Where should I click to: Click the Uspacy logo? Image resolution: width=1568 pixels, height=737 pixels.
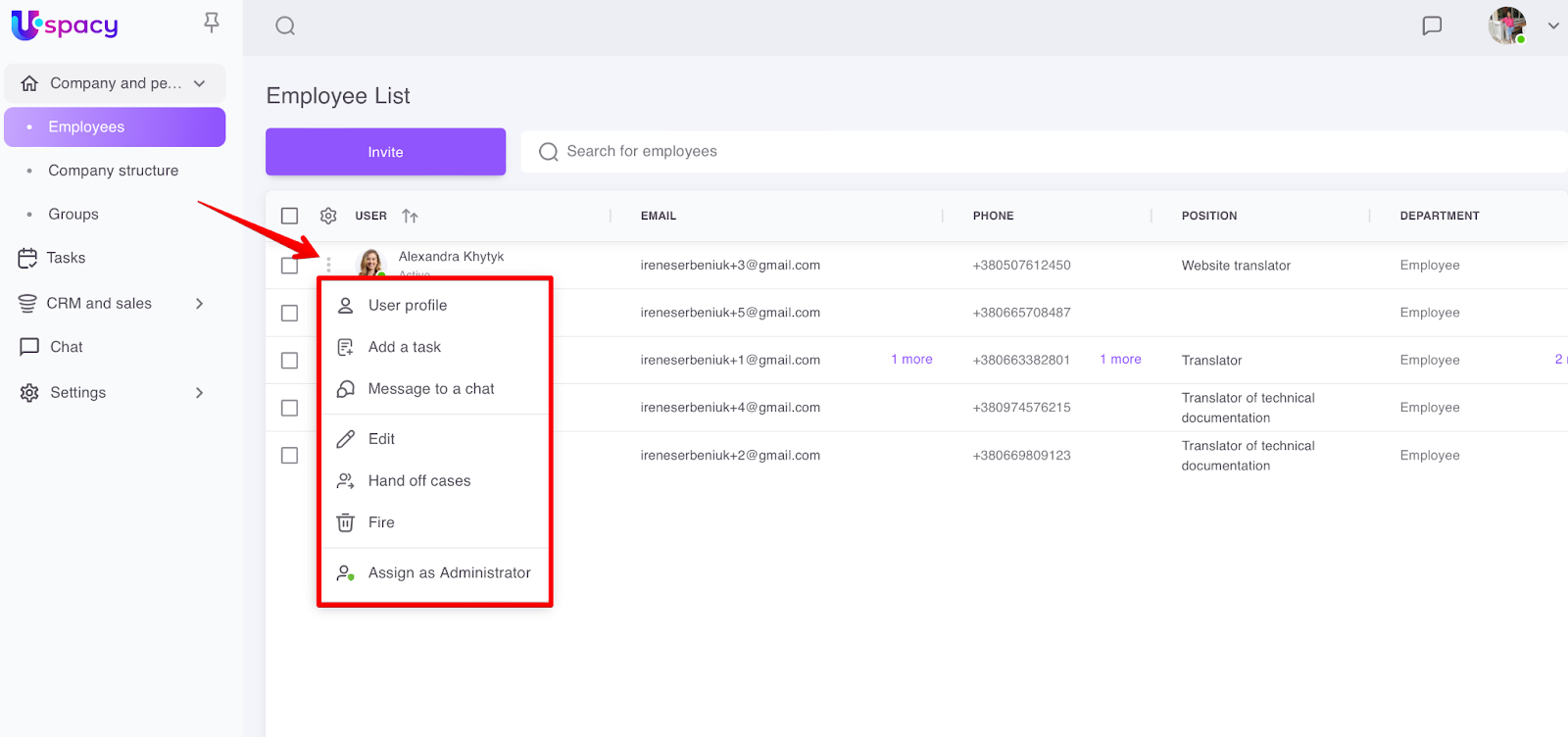coord(65,25)
